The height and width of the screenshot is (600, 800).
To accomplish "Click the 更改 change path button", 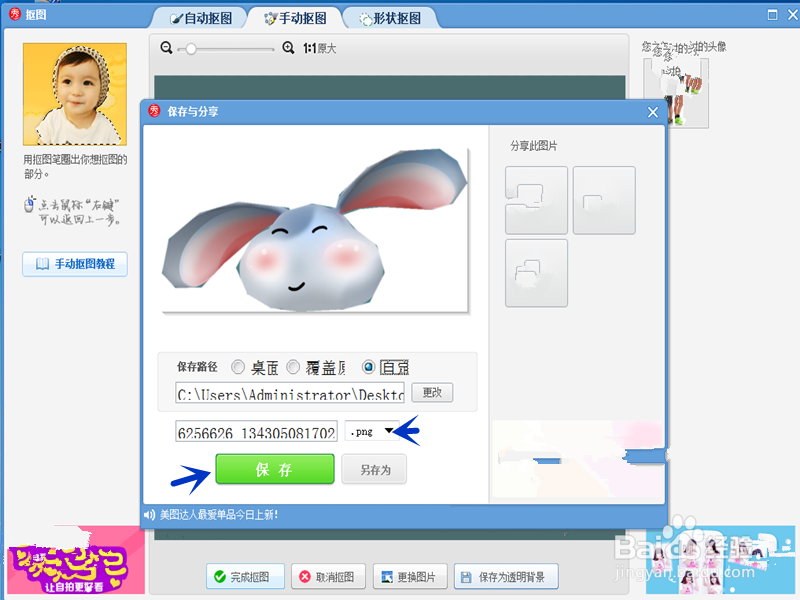I will click(x=432, y=392).
